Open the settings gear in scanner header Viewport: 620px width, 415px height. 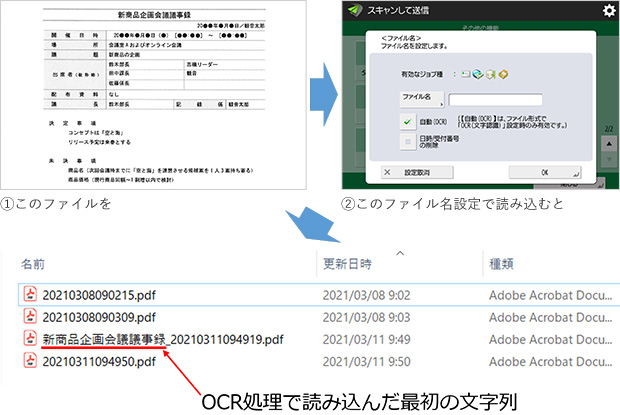[609, 11]
